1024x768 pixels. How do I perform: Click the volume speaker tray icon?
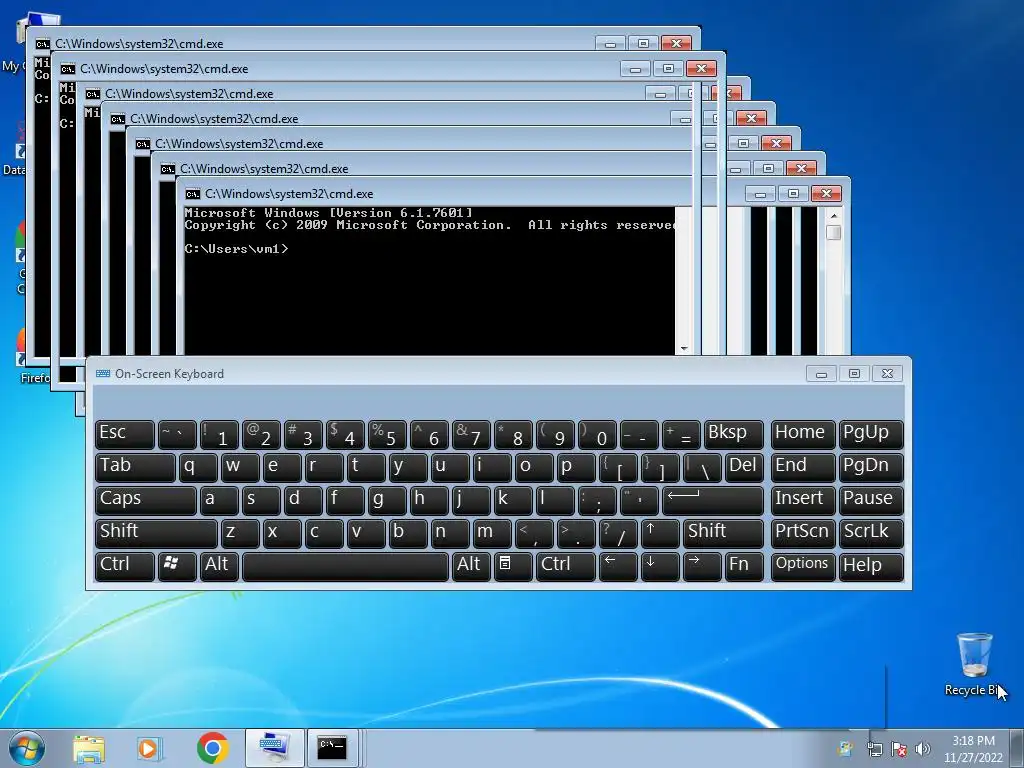tap(923, 750)
